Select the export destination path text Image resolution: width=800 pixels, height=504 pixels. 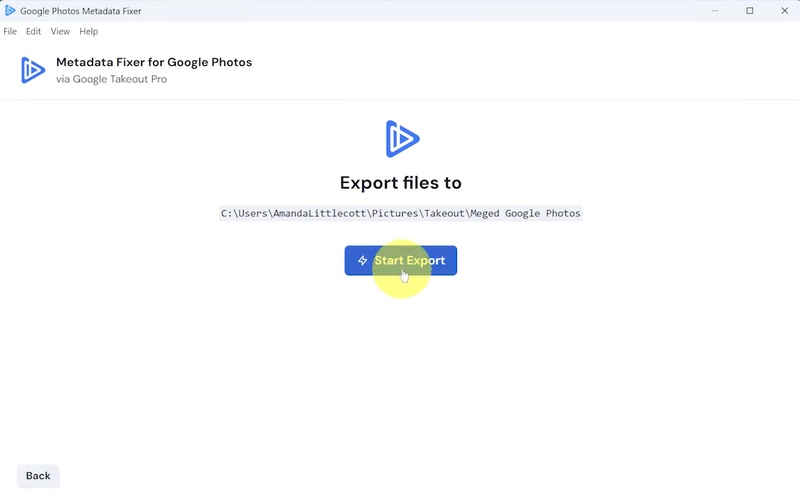click(401, 213)
